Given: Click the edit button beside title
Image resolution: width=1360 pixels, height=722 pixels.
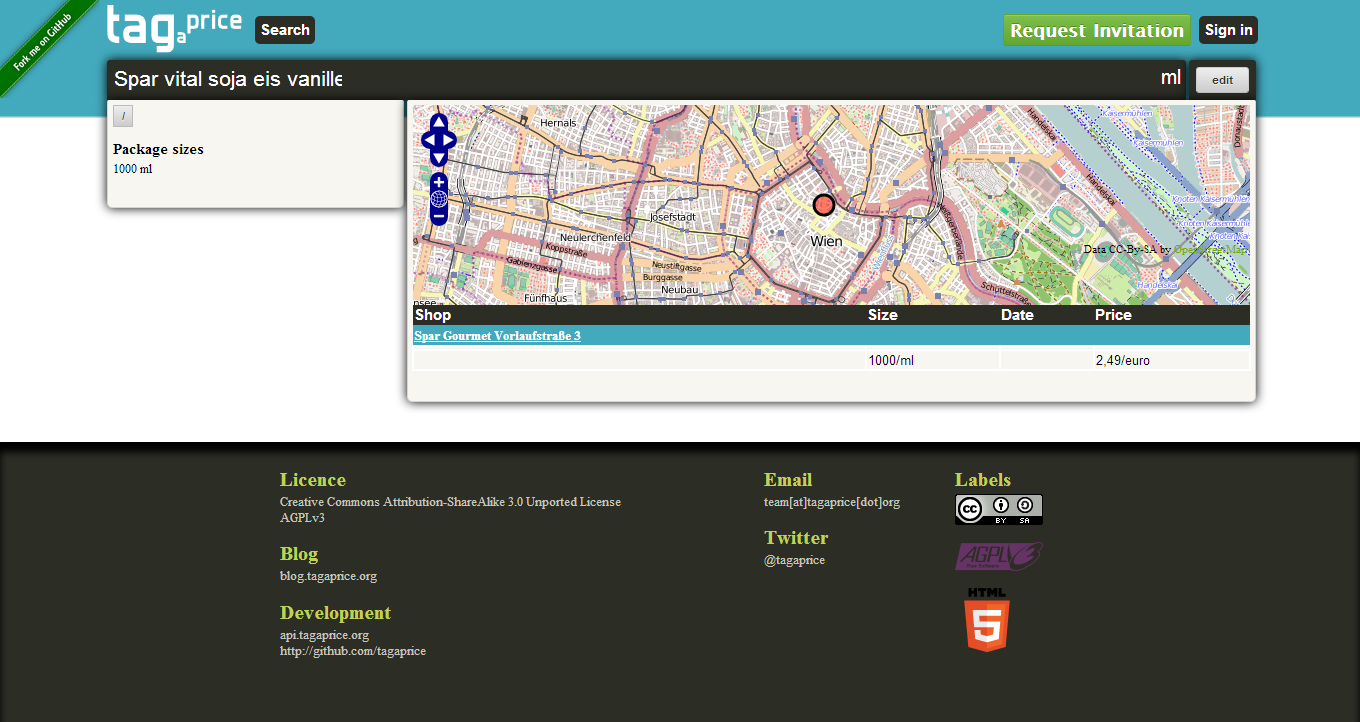Looking at the screenshot, I should 1222,80.
